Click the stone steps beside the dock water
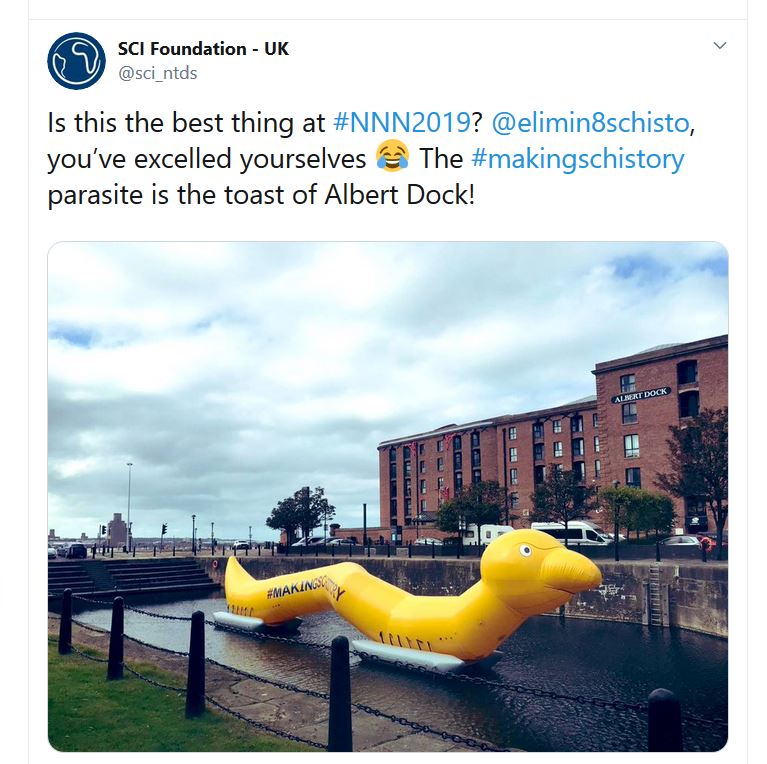Image resolution: width=767 pixels, height=764 pixels. tap(130, 577)
